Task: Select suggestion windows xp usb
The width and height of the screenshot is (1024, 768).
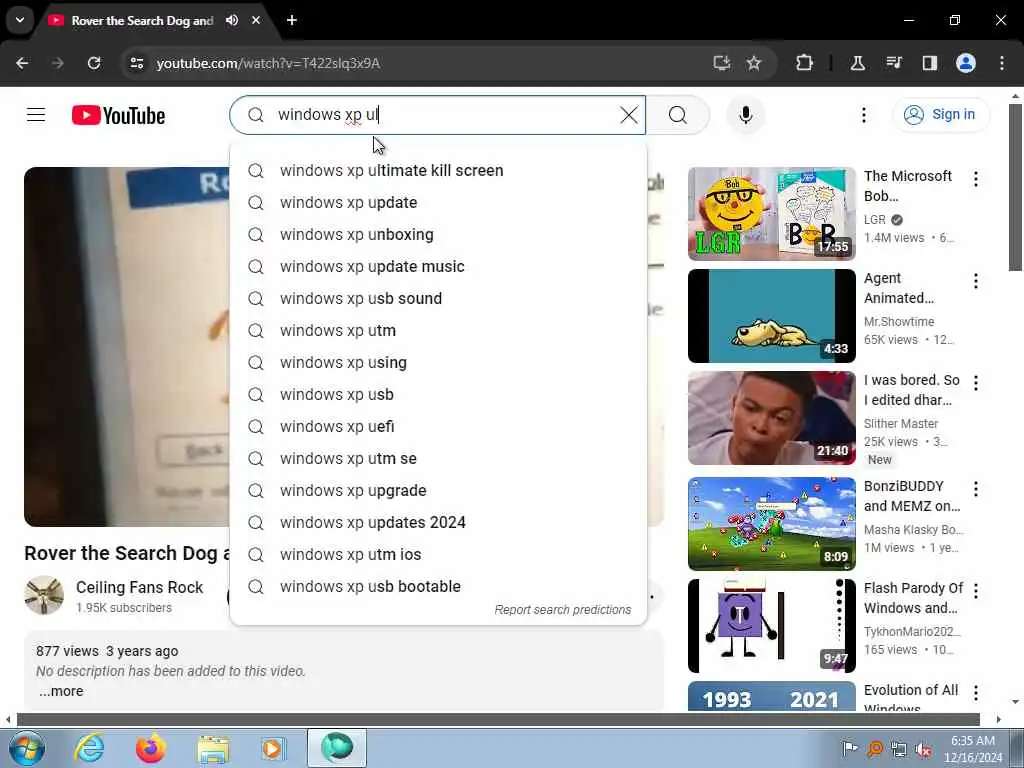Action: coord(438,394)
